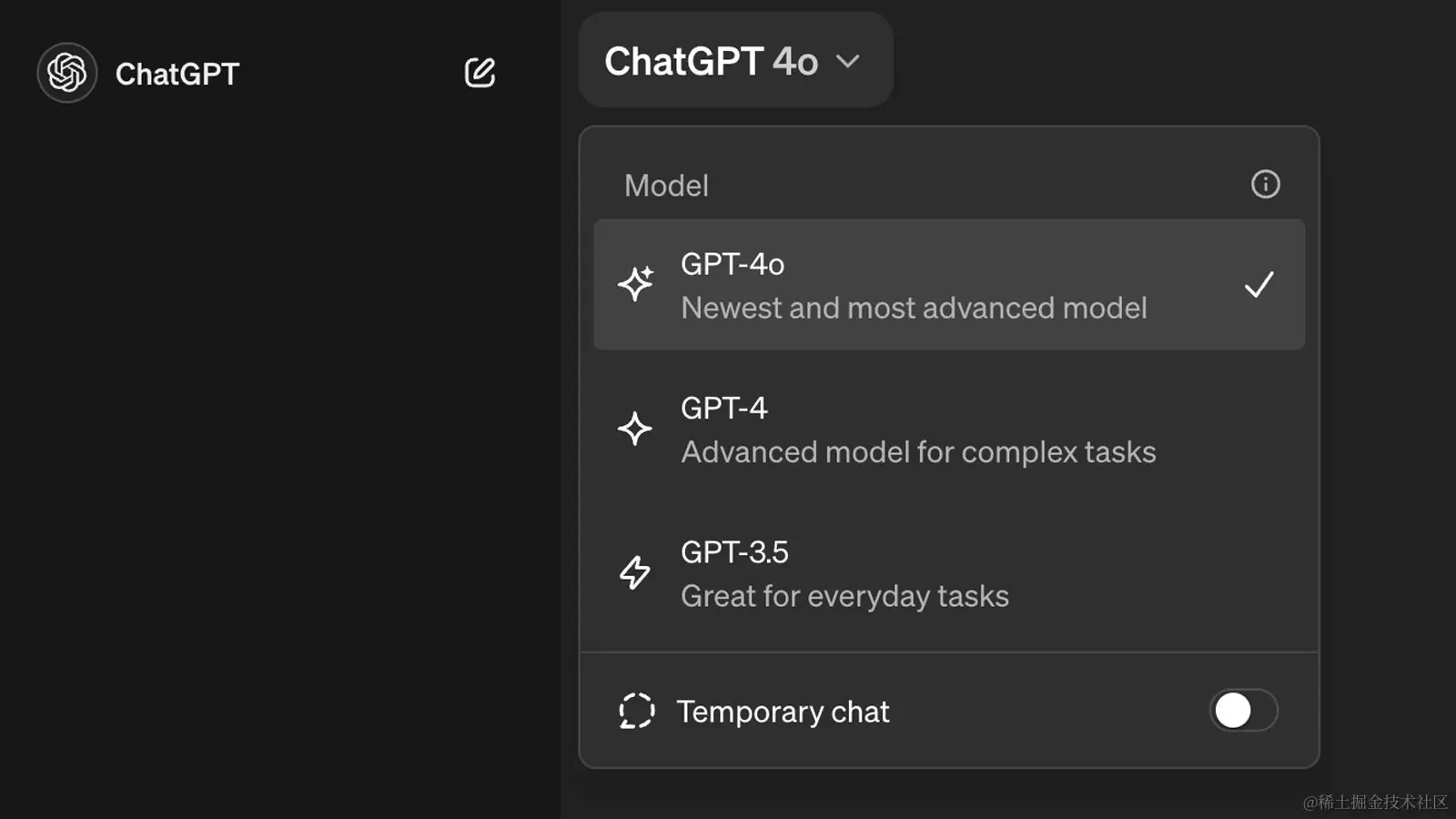
Task: Open a new chat with the compose icon
Action: [x=480, y=73]
